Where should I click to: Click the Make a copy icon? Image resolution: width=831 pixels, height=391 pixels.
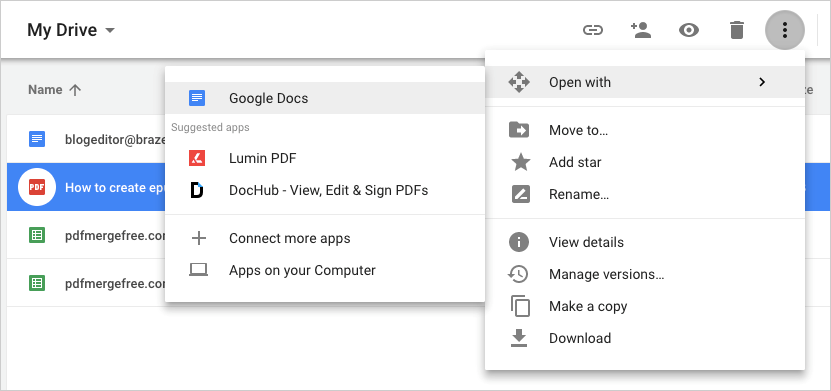(x=520, y=306)
